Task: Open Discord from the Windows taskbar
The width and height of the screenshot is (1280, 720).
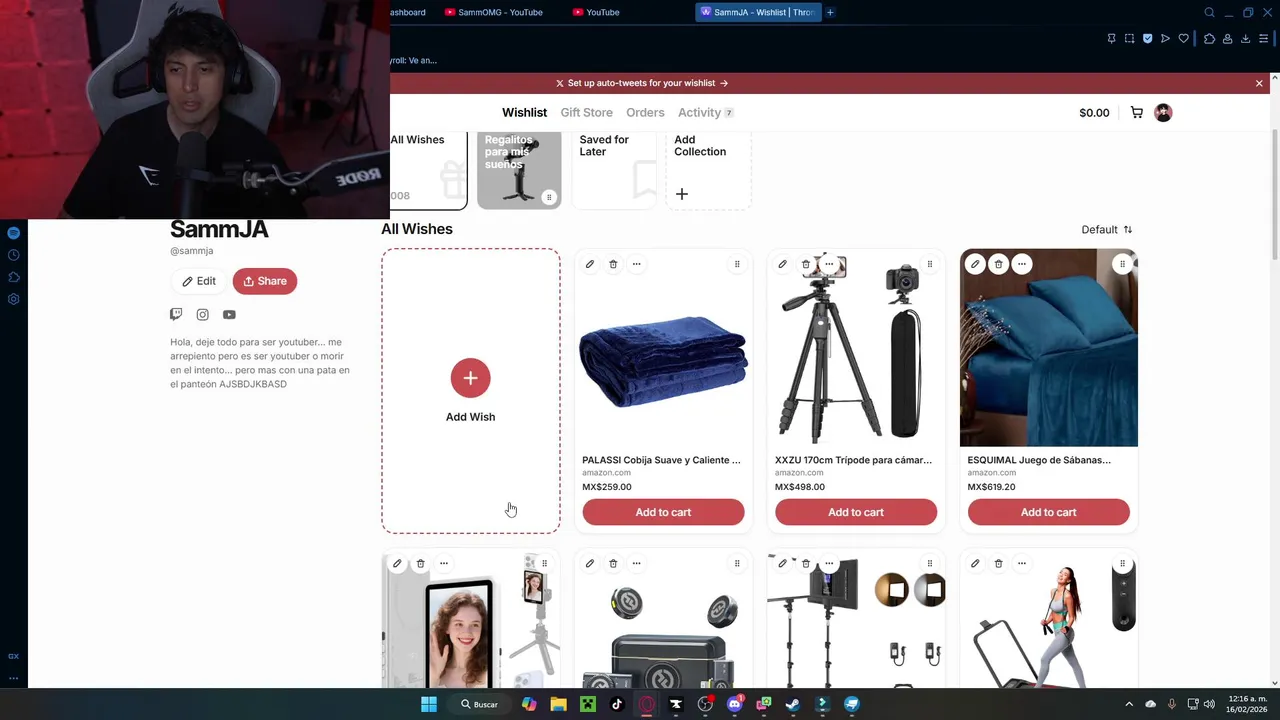Action: (735, 704)
